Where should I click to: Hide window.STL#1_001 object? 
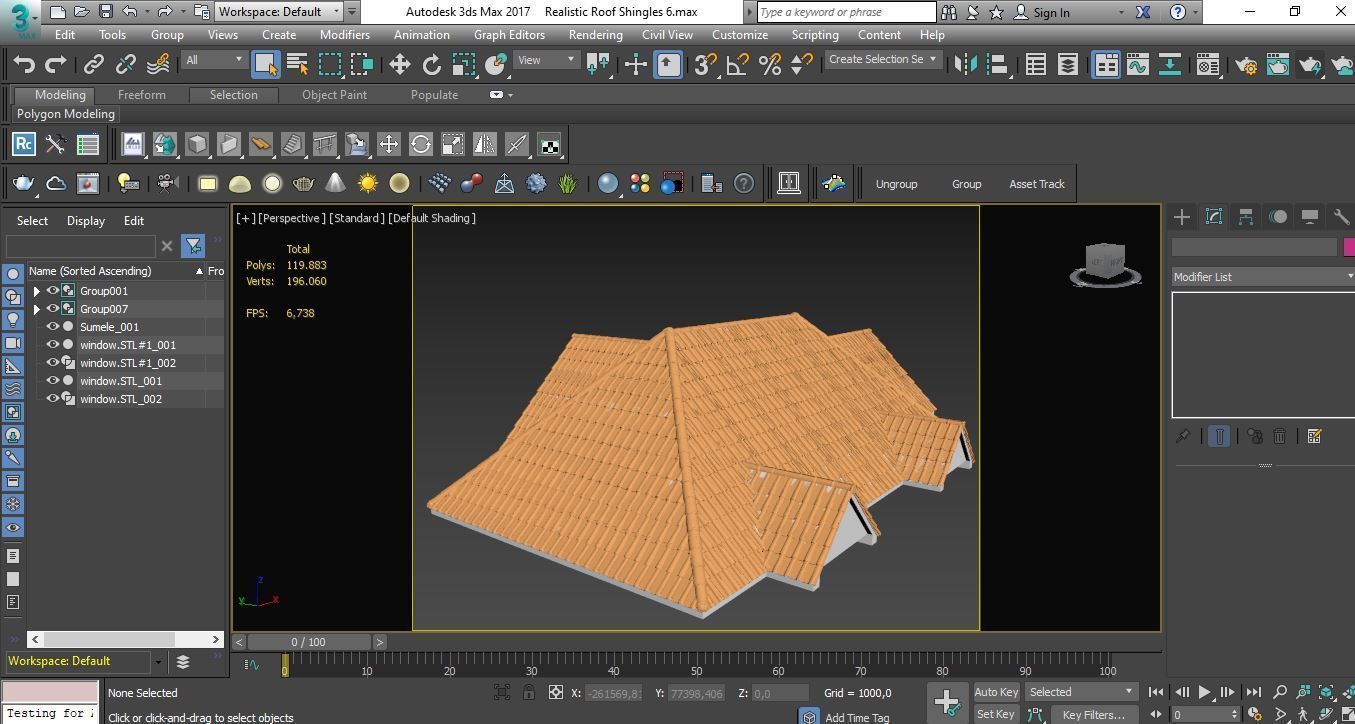53,345
